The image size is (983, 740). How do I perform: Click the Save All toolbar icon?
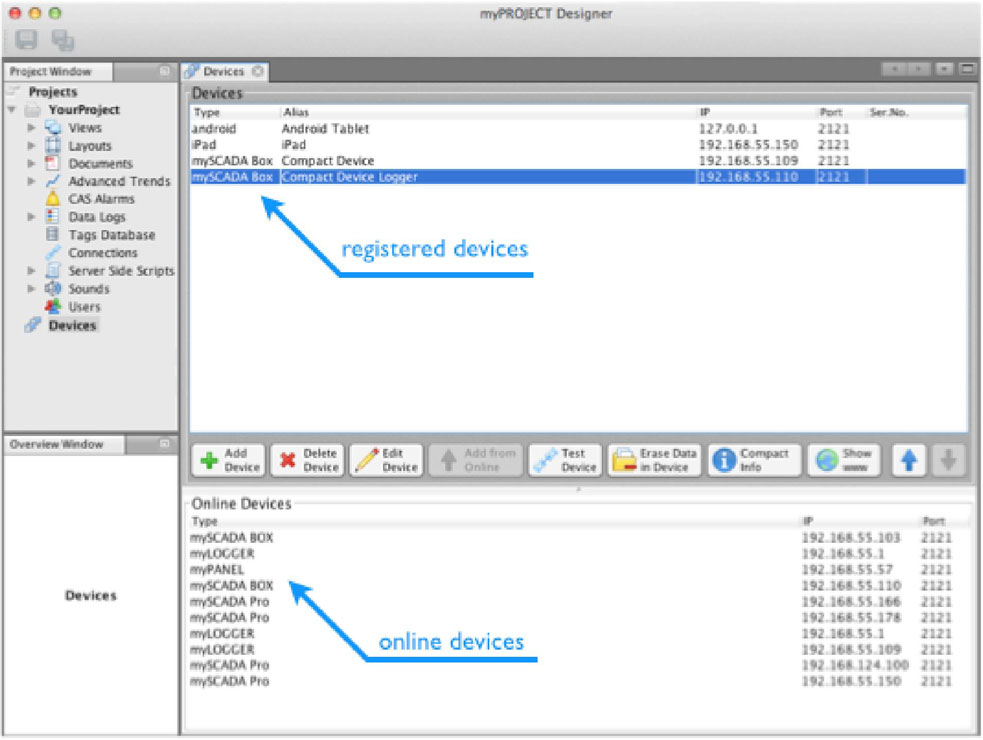pyautogui.click(x=63, y=40)
